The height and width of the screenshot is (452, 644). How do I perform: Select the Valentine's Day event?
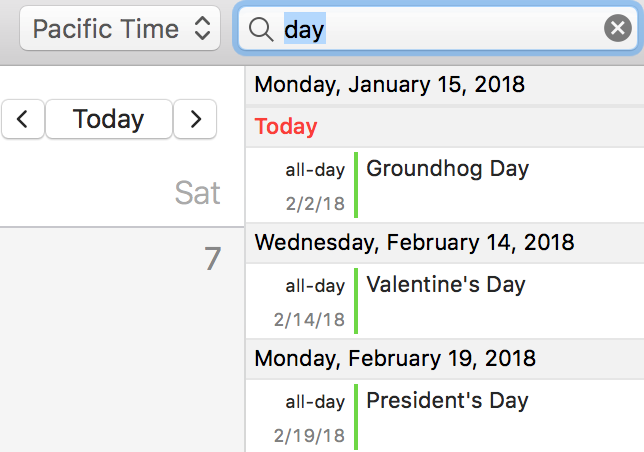coord(445,285)
